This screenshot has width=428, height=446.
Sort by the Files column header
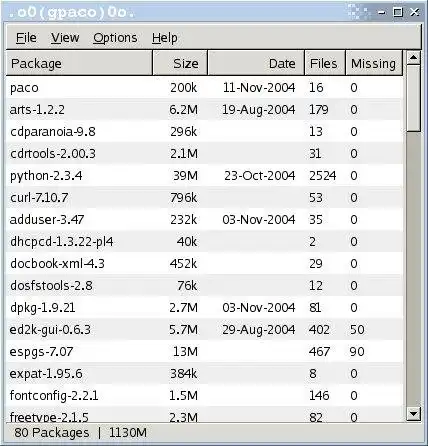(325, 63)
